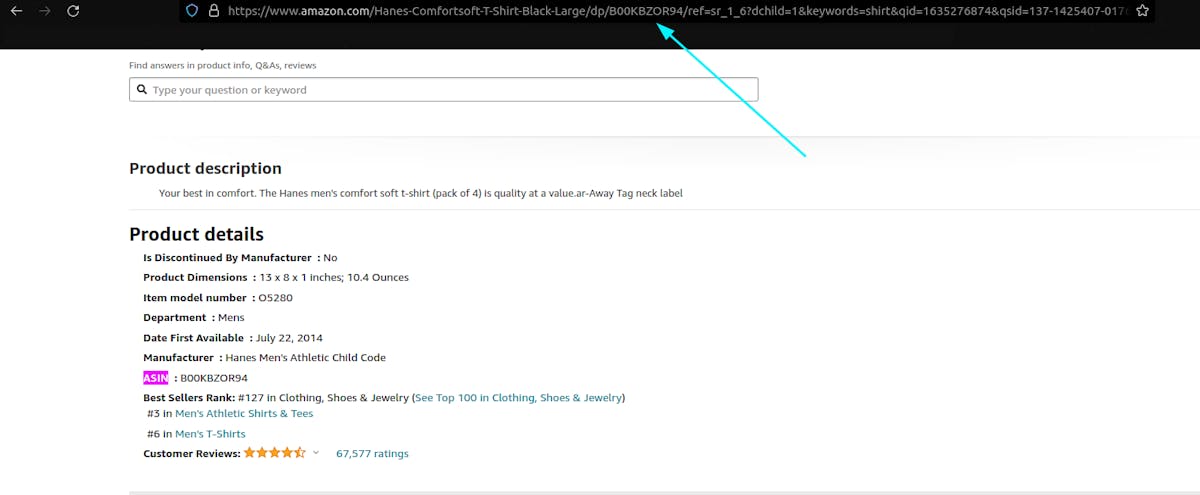
Task: Select the ASIN value B00KBZOR94
Action: 214,378
